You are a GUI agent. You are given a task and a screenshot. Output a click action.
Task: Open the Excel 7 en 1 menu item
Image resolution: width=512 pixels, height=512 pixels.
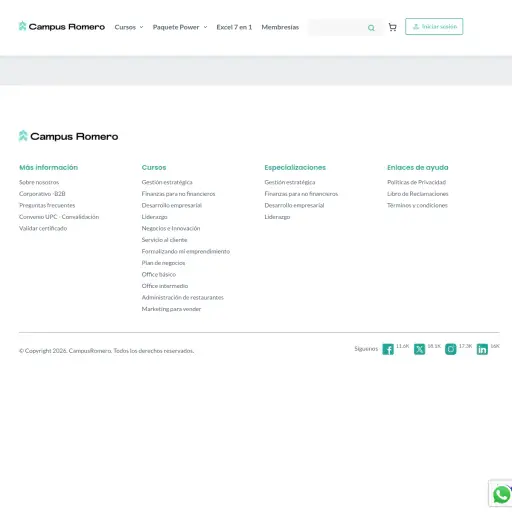pyautogui.click(x=234, y=27)
